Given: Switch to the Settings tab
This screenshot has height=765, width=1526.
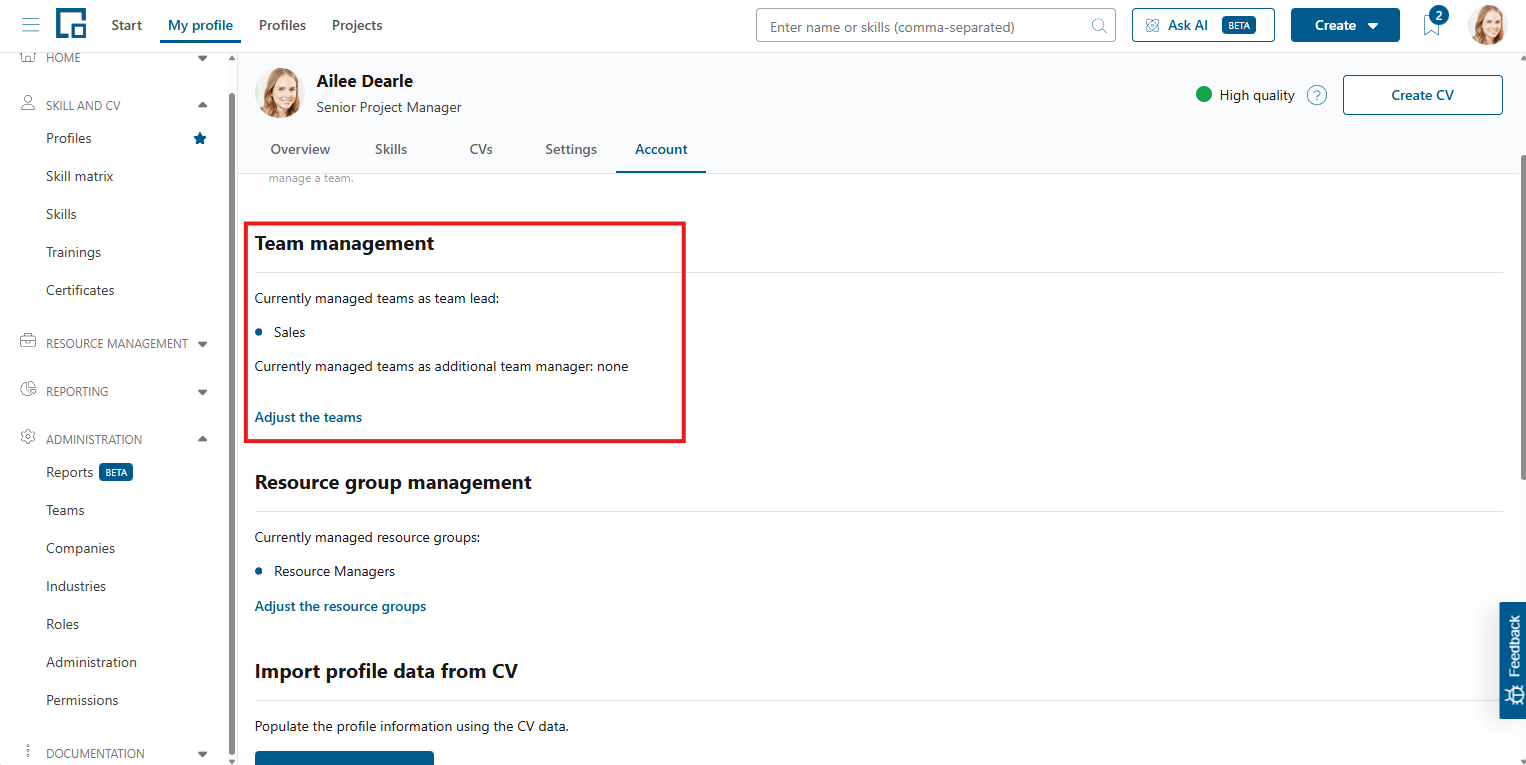Looking at the screenshot, I should (571, 149).
